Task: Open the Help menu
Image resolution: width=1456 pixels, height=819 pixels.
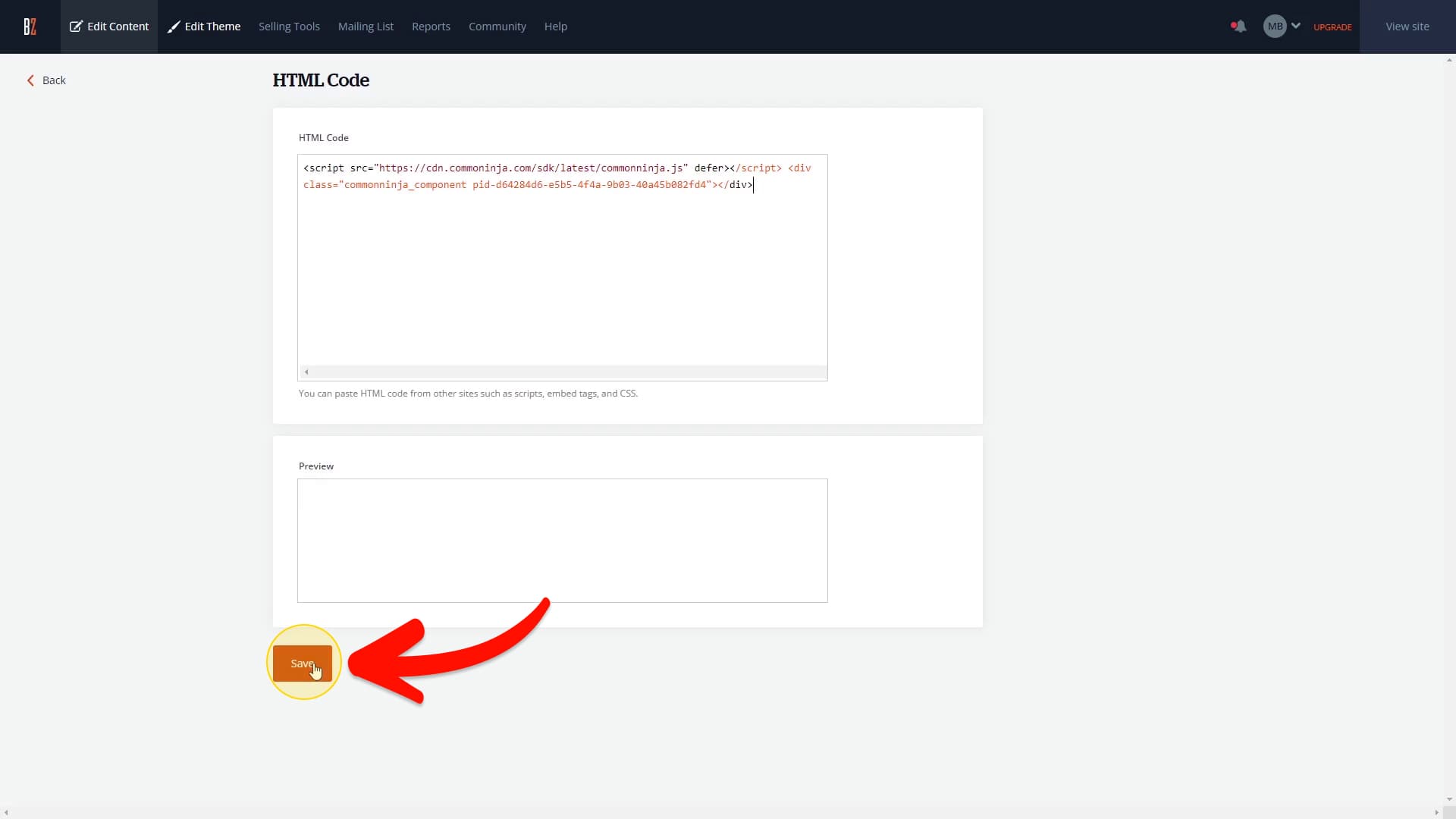Action: (x=556, y=27)
